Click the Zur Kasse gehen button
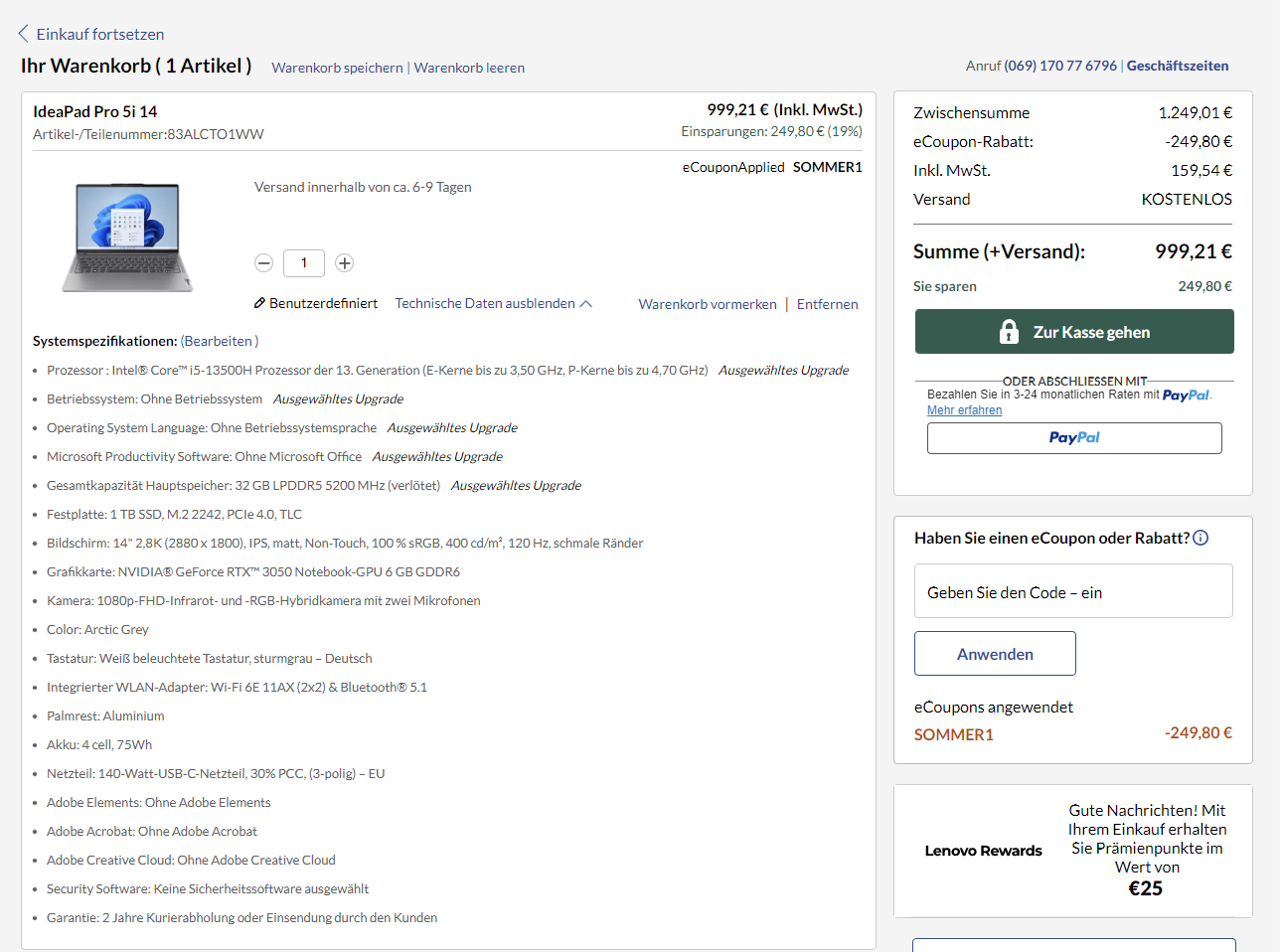Viewport: 1280px width, 952px height. point(1074,332)
